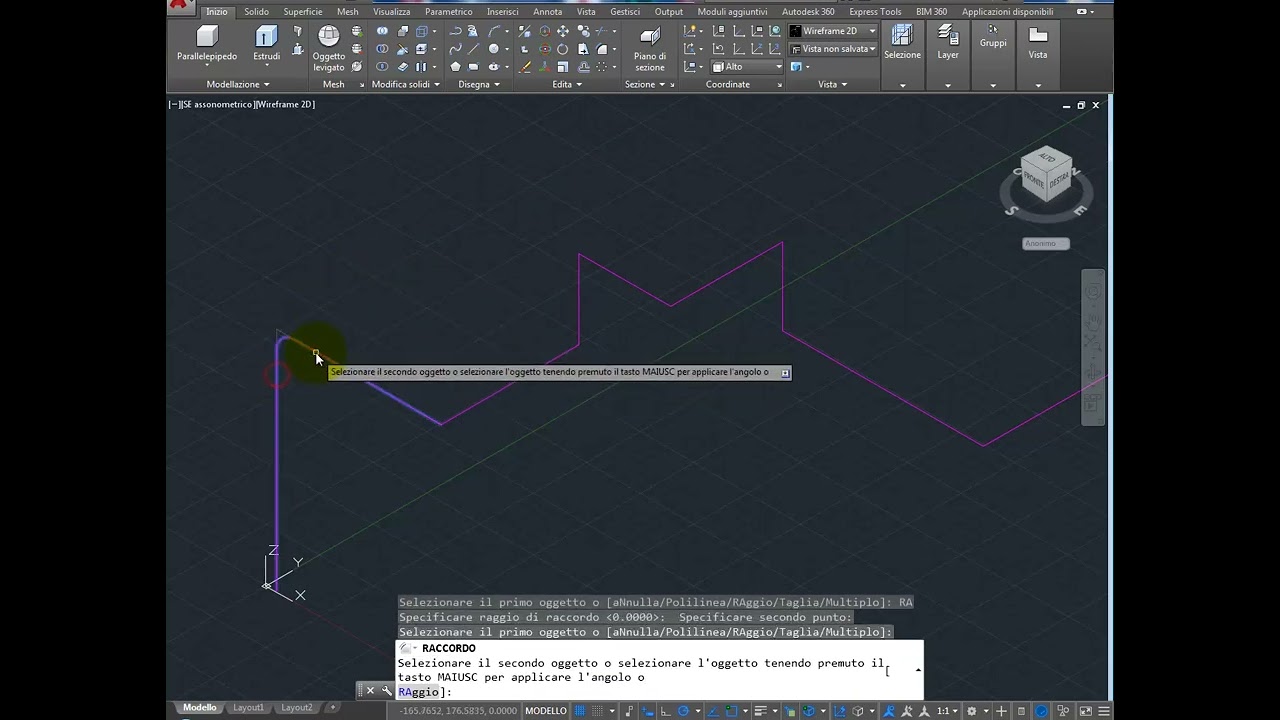Viewport: 1280px width, 720px height.
Task: Expand the Modellazione panel
Action: click(x=238, y=84)
